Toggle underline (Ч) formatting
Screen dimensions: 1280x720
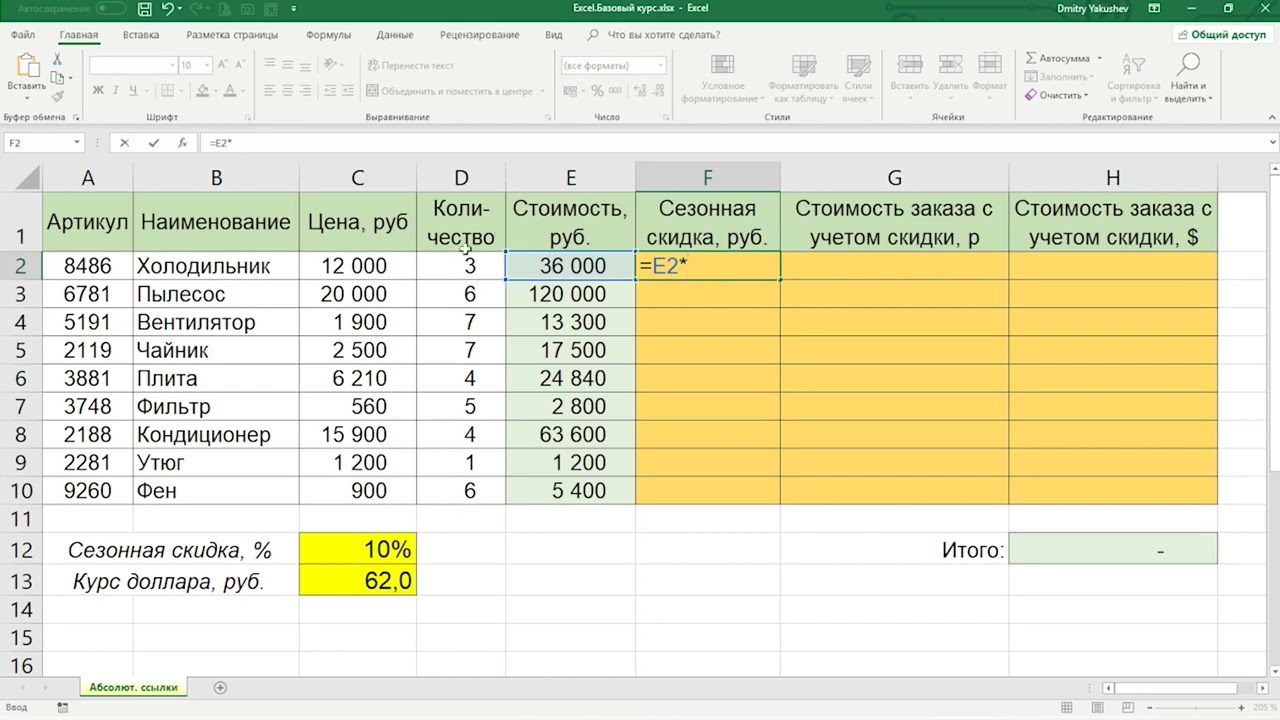tap(134, 90)
